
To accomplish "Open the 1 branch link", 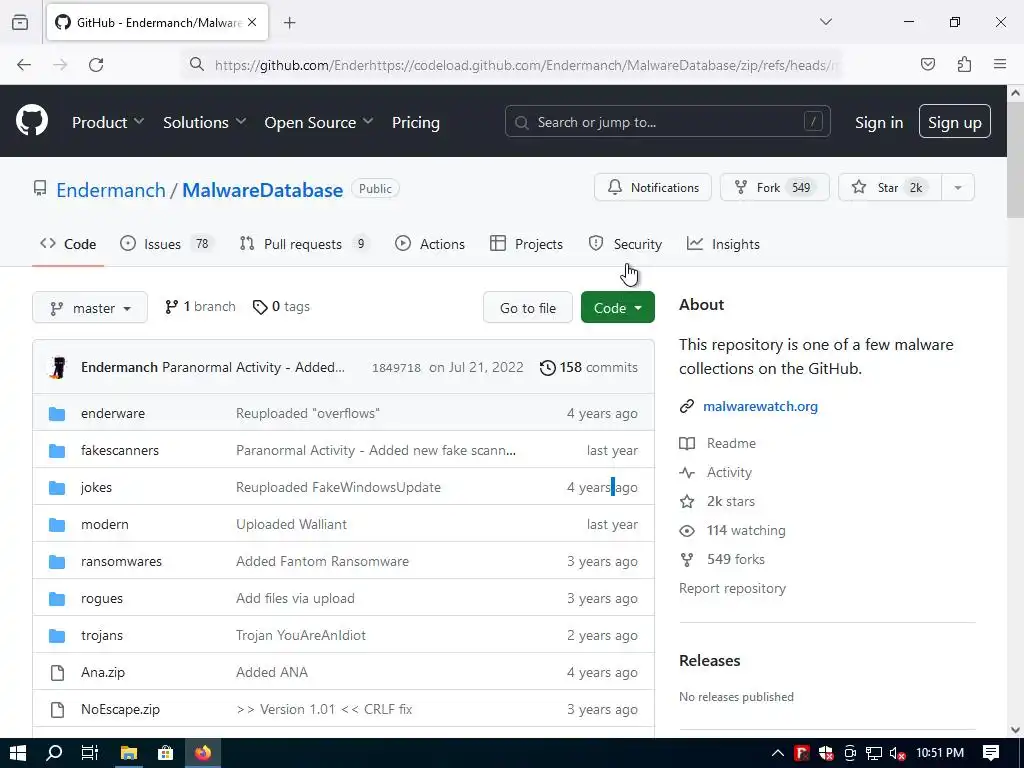I will pos(200,307).
